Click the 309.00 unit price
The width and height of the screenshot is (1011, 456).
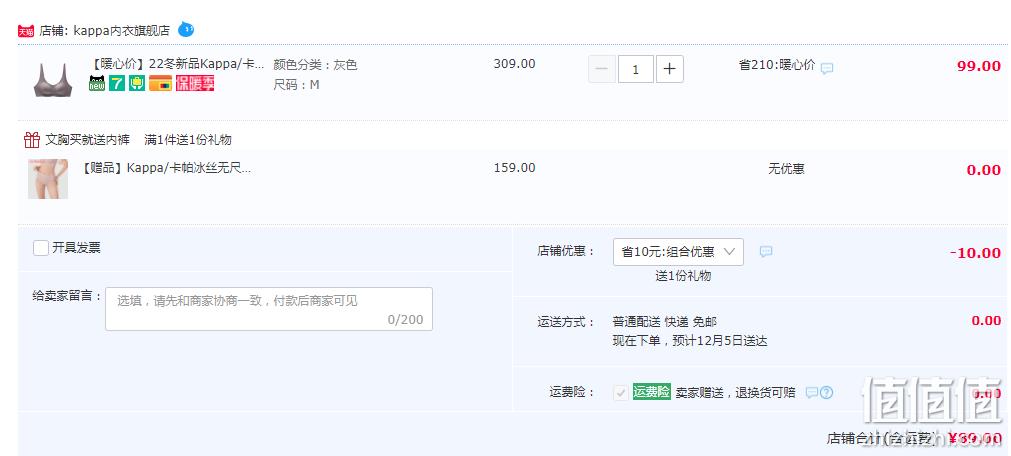tap(515, 64)
